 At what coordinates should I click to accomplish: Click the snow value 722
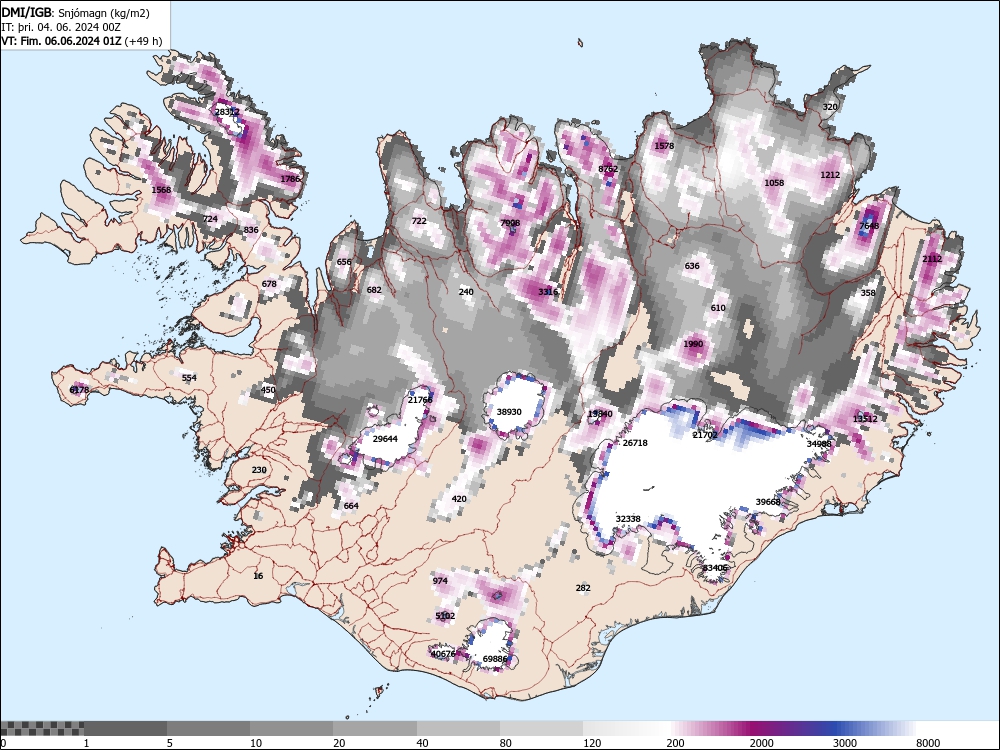tap(419, 221)
